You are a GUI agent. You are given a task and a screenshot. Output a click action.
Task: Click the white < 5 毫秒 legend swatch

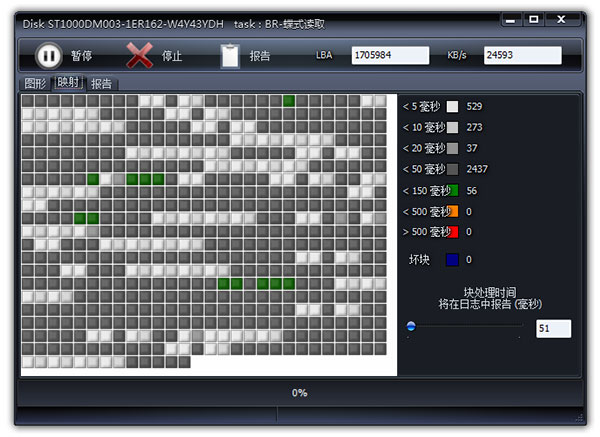click(x=452, y=106)
